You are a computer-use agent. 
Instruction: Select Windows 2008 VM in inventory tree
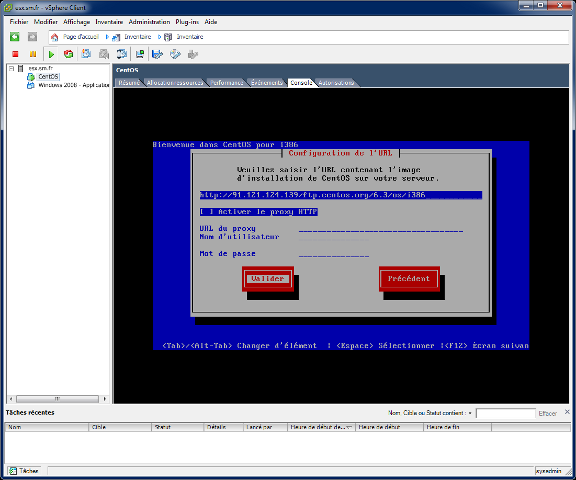pos(73,85)
